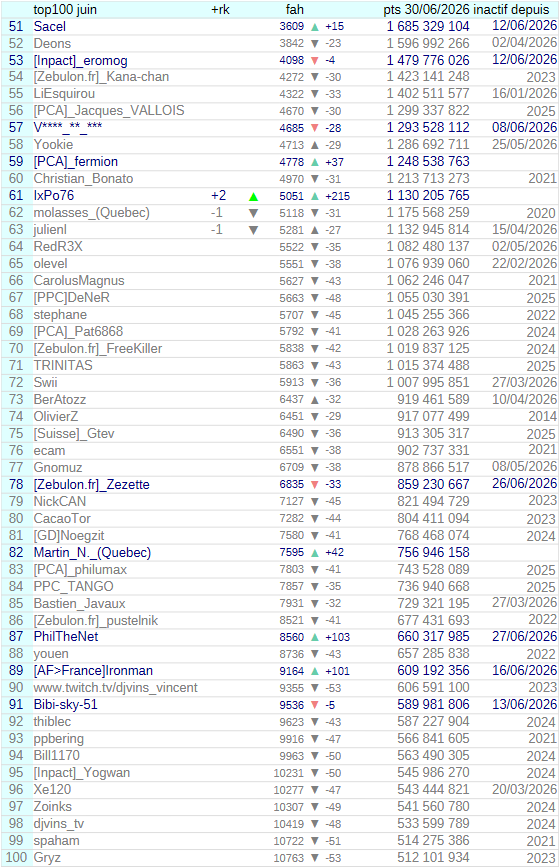The image size is (560, 868).
Task: Click the red down arrow in Bibi-sky-51's row
Action: point(315,705)
